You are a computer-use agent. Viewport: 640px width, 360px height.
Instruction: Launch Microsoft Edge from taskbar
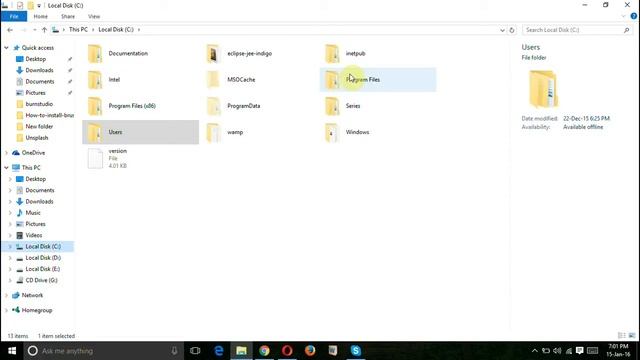[219, 351]
